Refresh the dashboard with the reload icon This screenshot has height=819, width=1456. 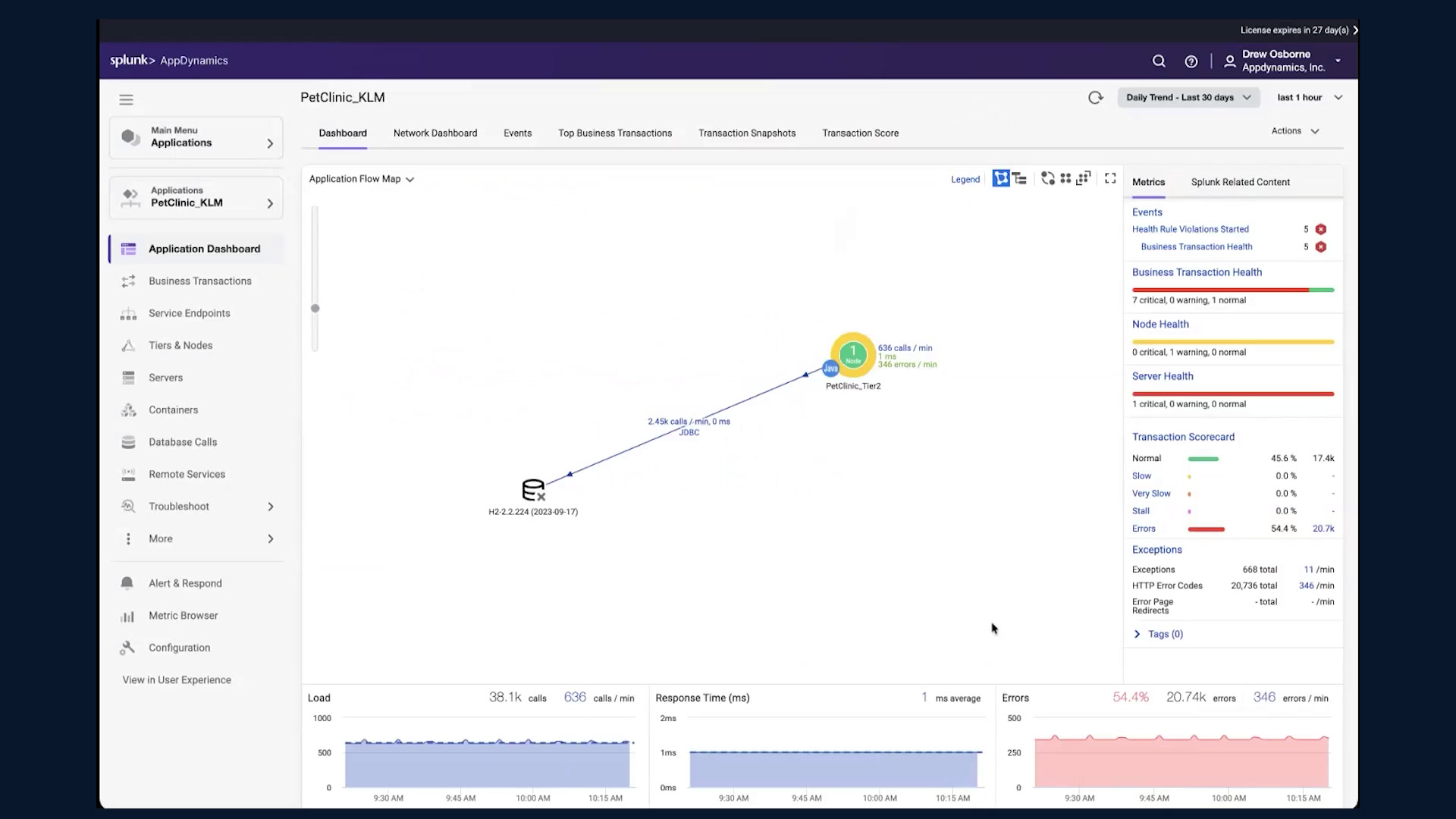1095,97
